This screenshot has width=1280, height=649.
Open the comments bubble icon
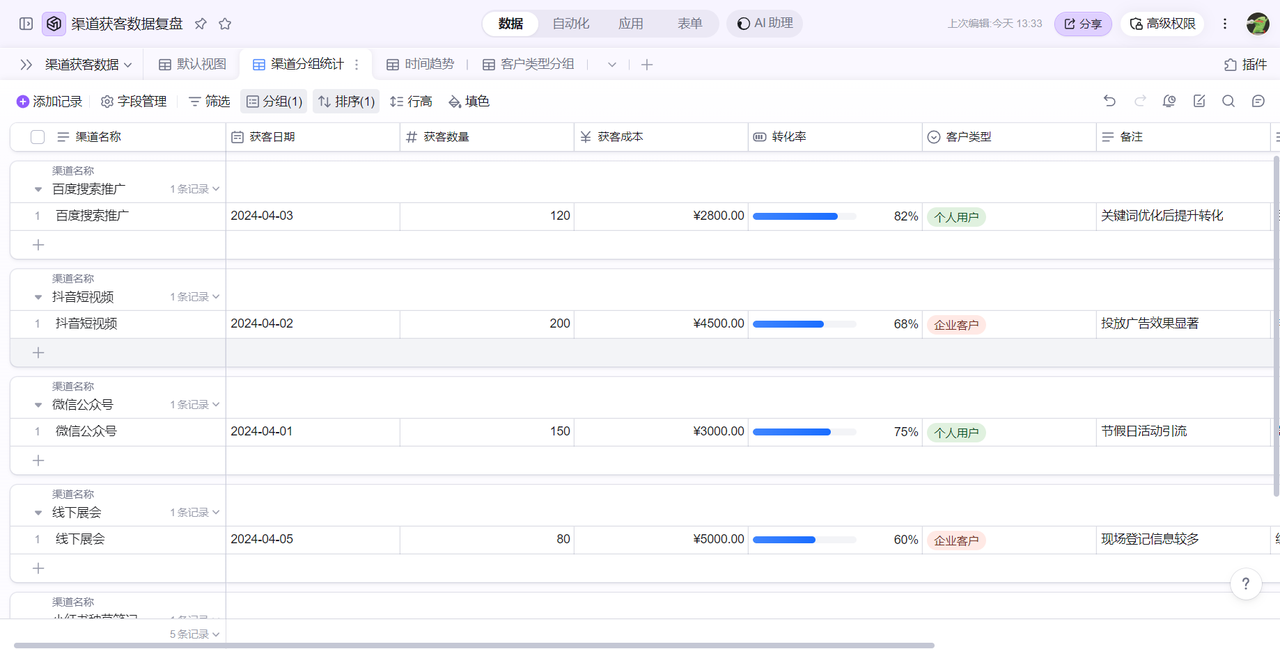(x=1259, y=101)
